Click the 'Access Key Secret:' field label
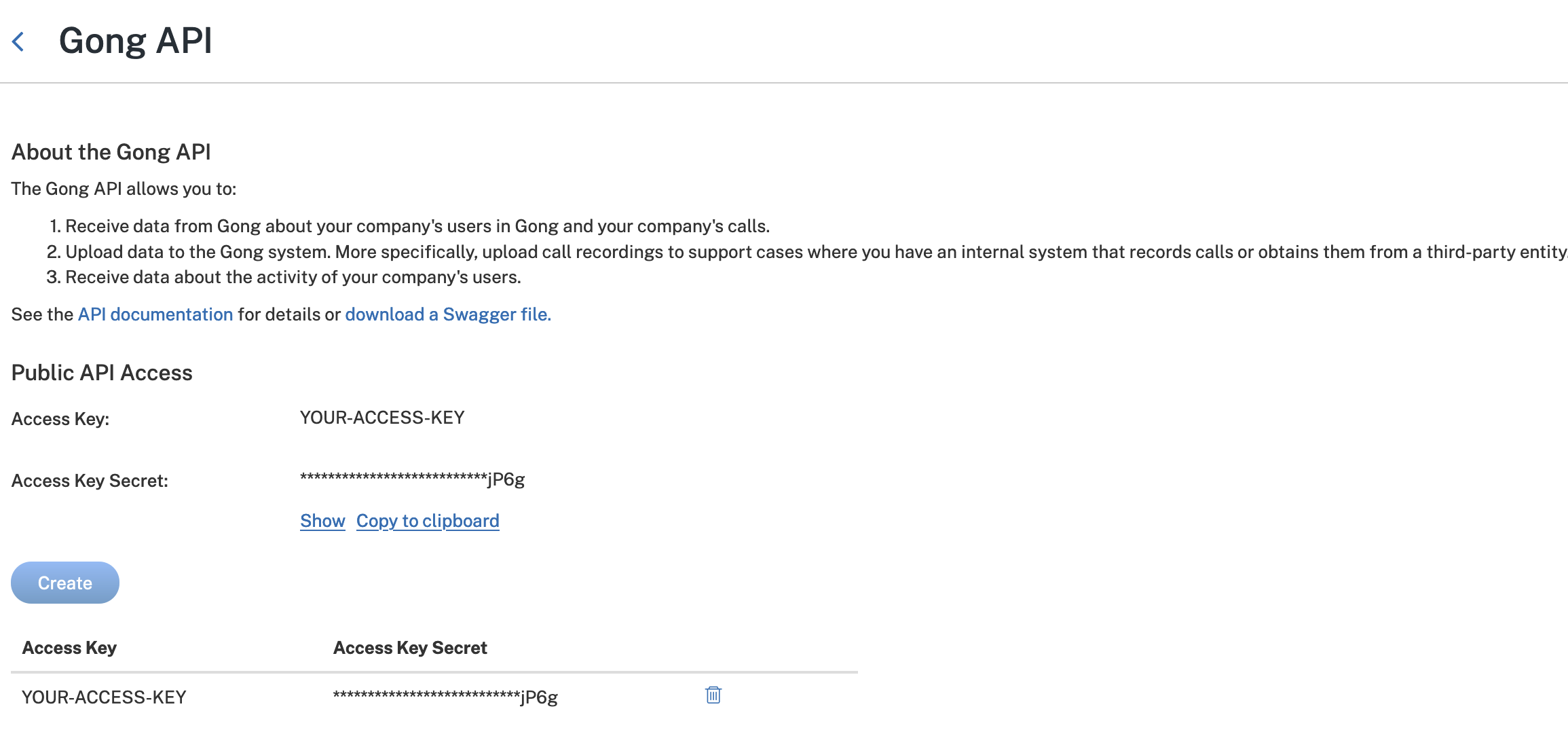The height and width of the screenshot is (732, 1568). point(90,481)
